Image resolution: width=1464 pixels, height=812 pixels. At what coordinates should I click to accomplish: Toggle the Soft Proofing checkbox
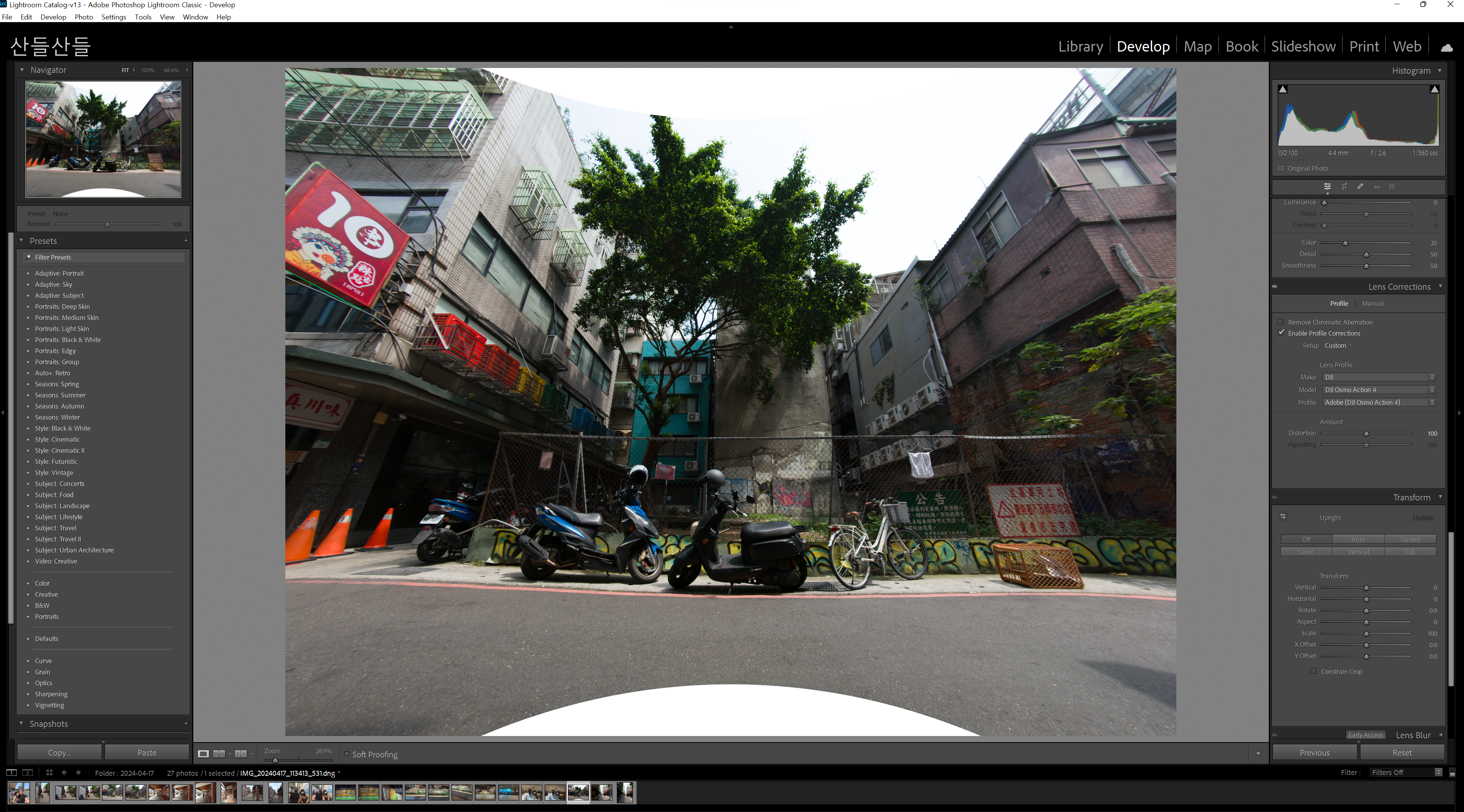[347, 754]
